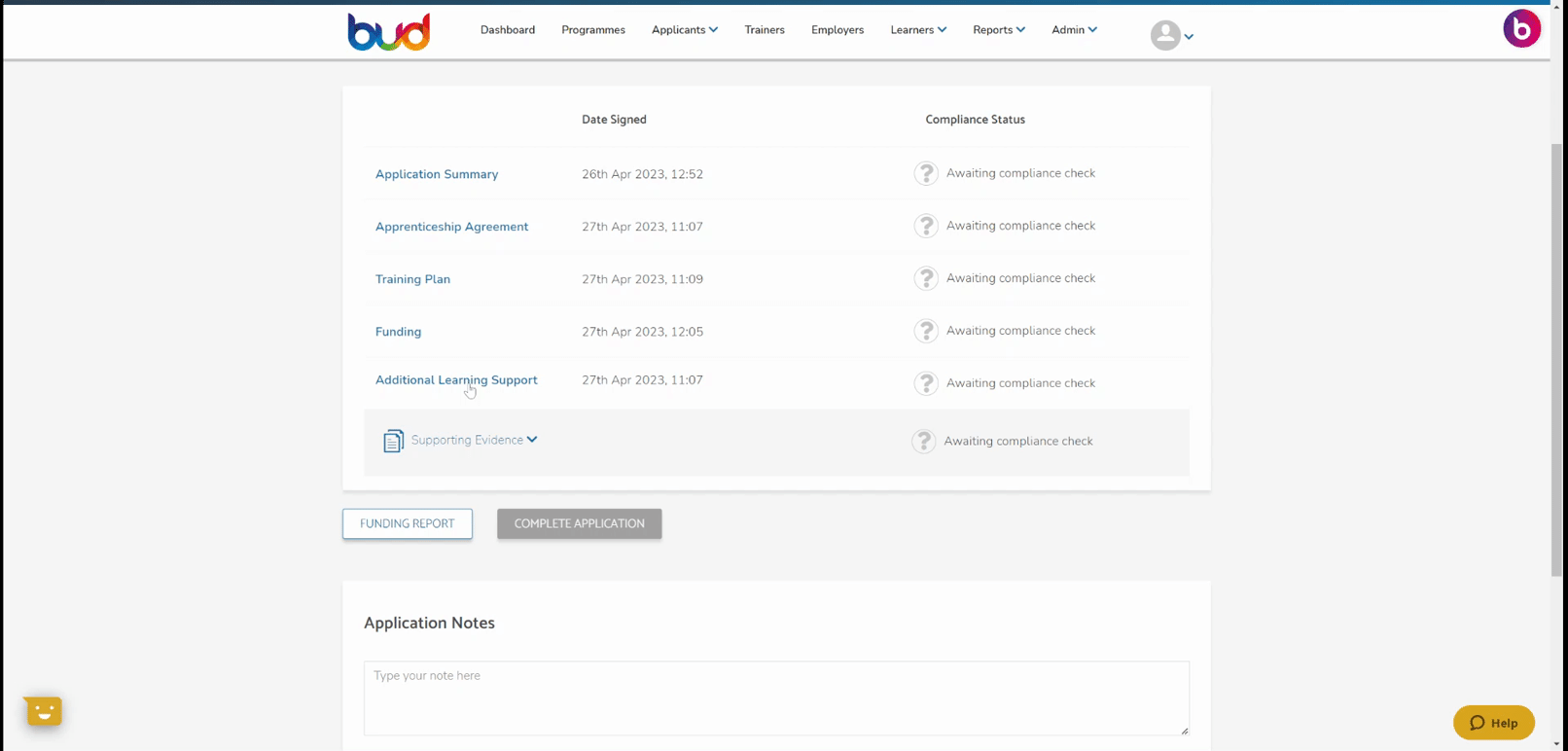Expand the Admin menu
This screenshot has width=1568, height=751.
tap(1074, 30)
